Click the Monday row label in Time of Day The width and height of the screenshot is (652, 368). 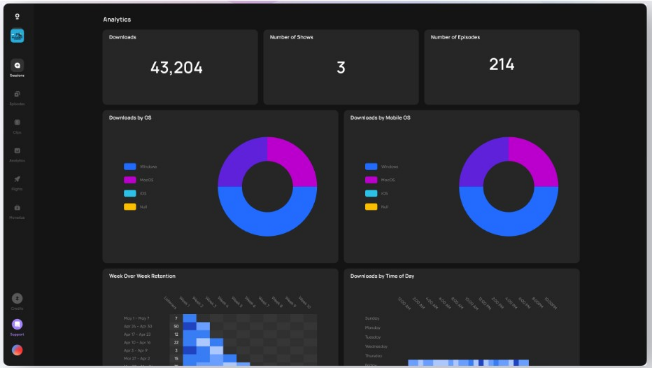click(373, 328)
